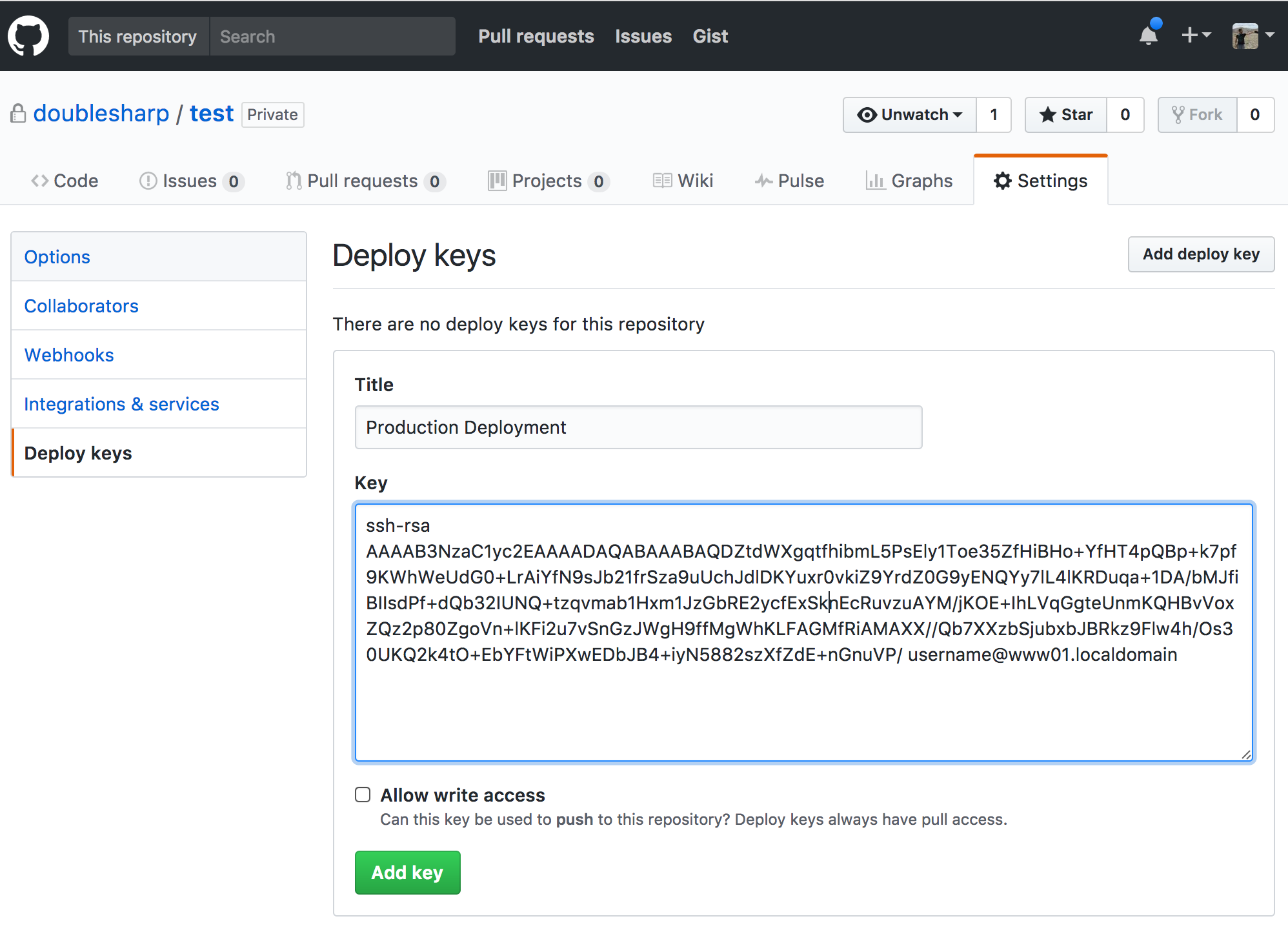Viewport: 1288px width, 932px height.
Task: Click the Code brackets icon
Action: click(40, 181)
